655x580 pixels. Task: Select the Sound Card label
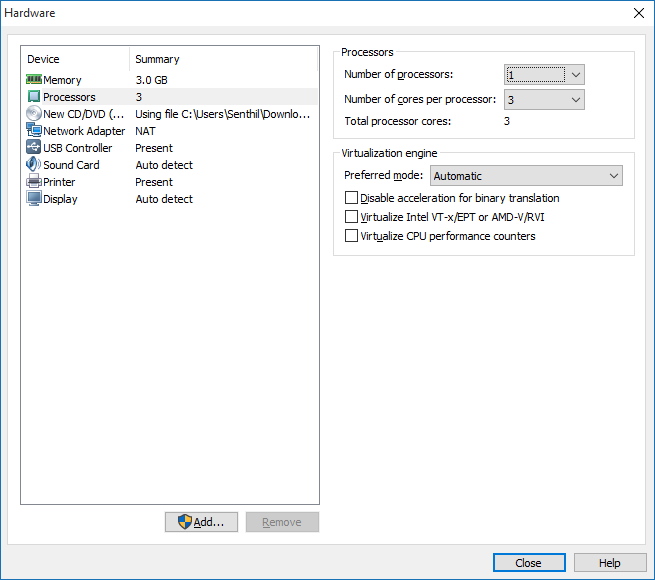point(71,165)
